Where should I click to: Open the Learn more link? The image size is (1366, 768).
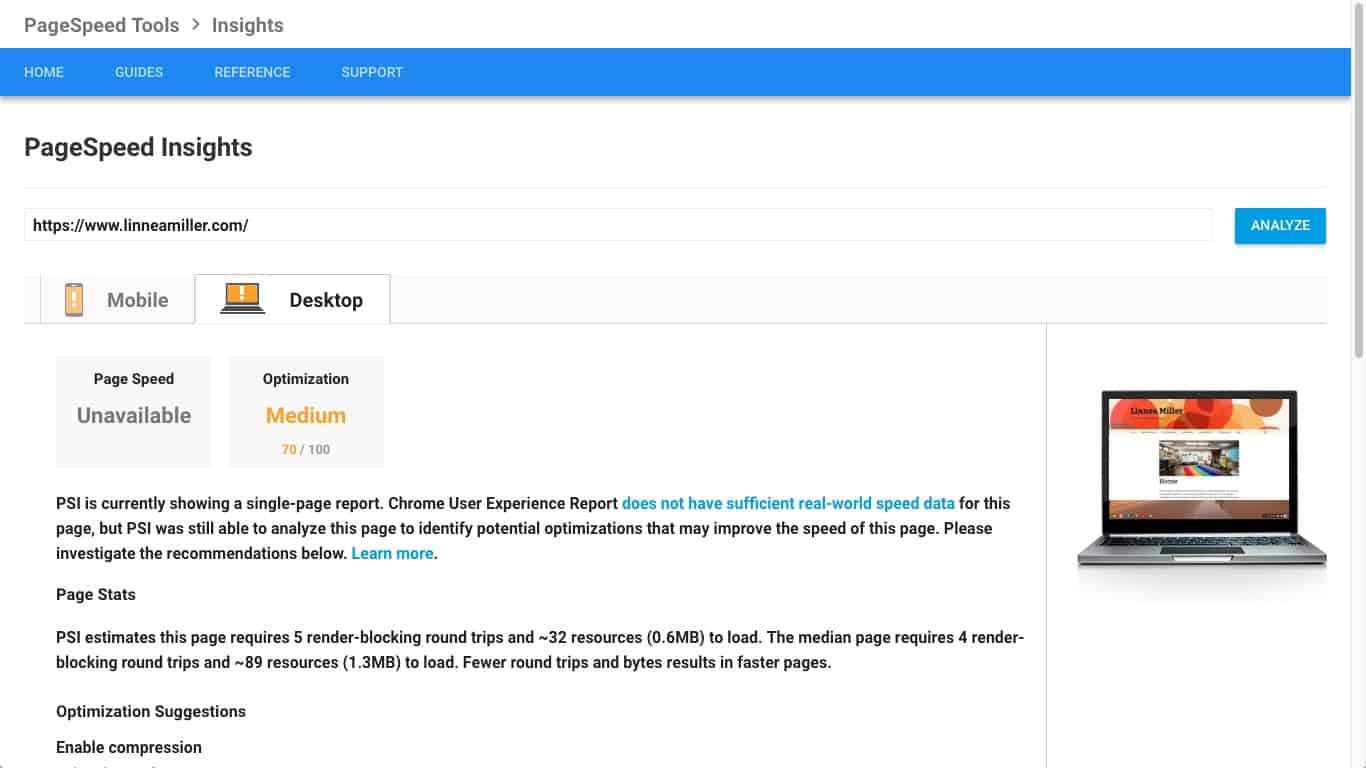click(x=392, y=553)
